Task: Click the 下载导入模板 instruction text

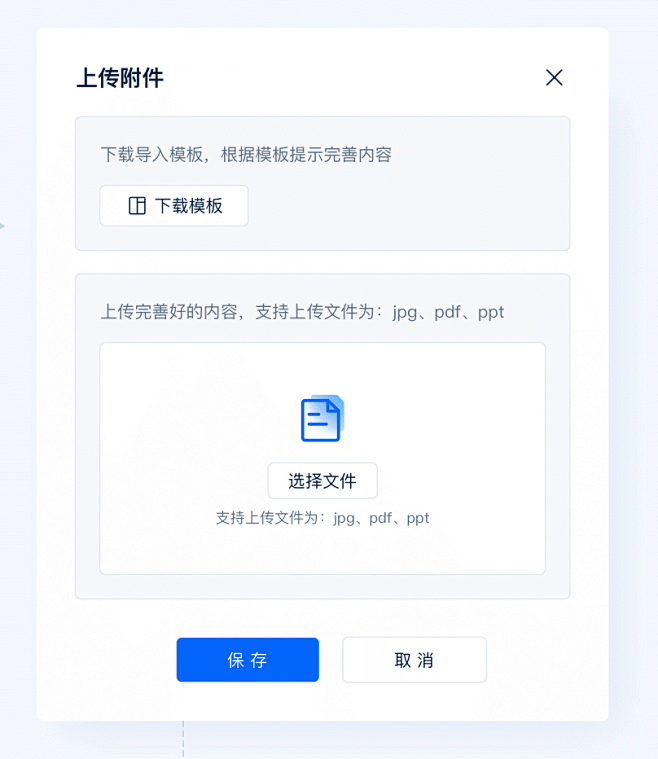Action: [x=246, y=155]
